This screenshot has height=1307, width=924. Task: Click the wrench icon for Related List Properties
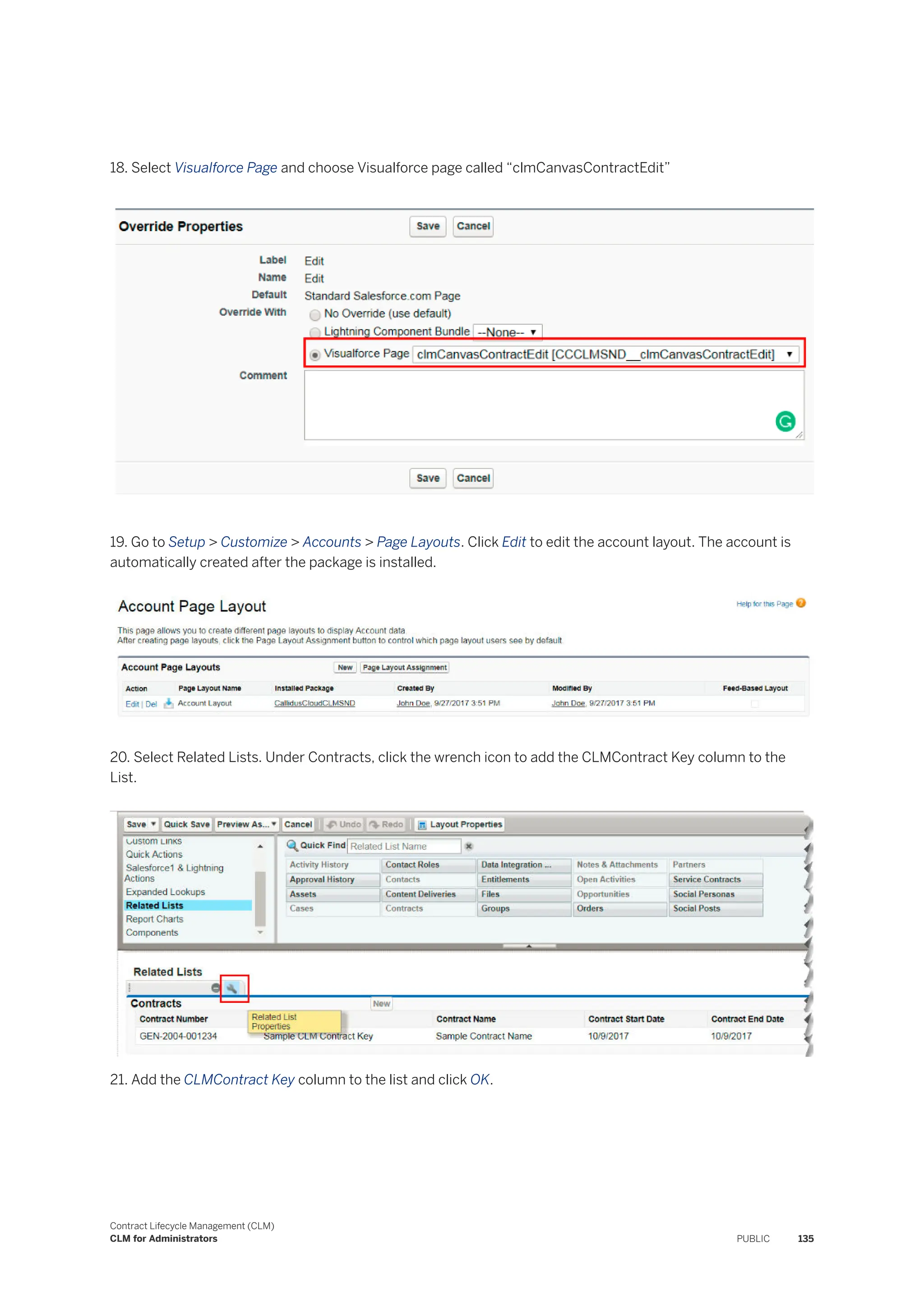tap(231, 988)
